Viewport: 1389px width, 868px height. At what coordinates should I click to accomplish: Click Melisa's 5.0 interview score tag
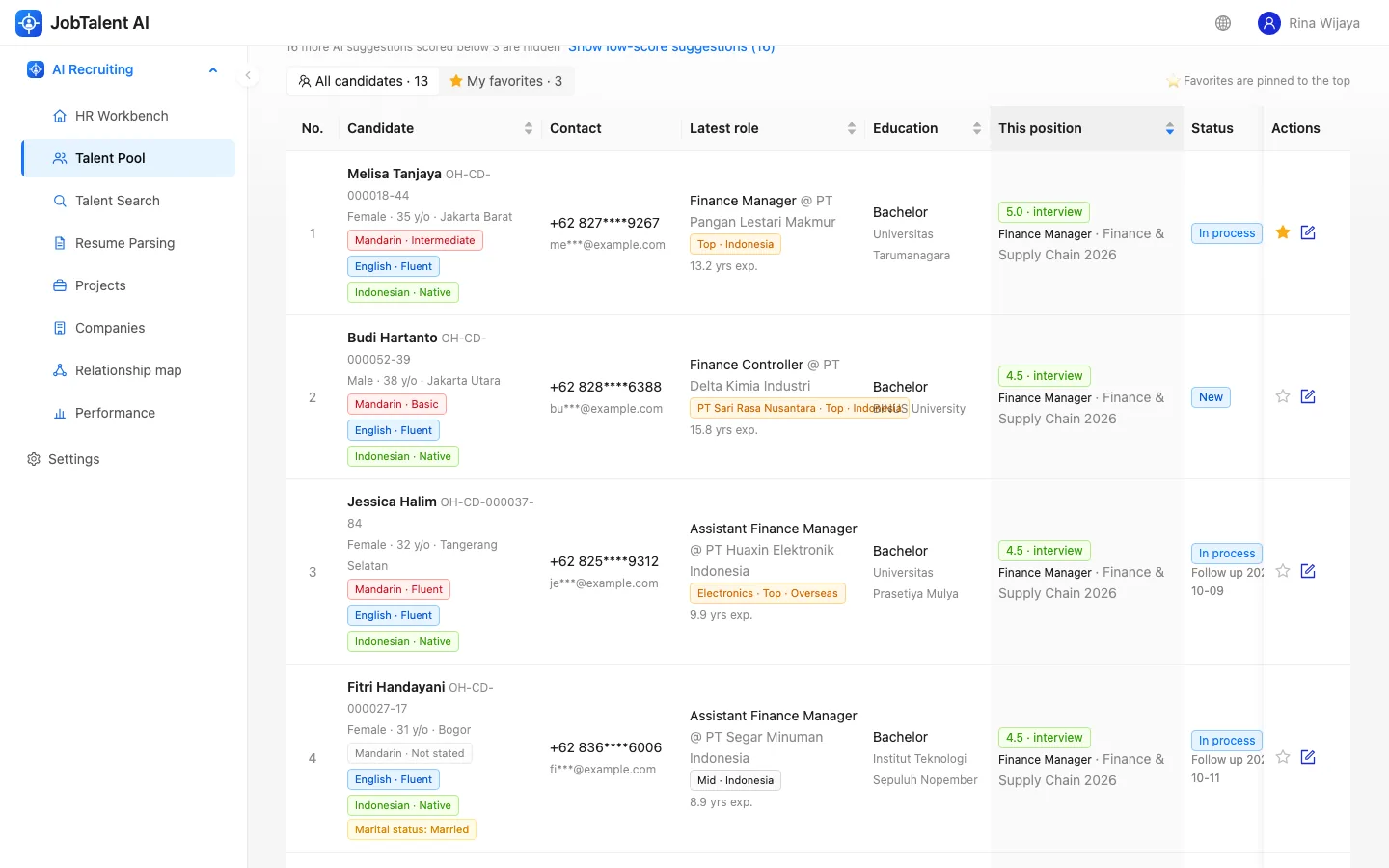tap(1045, 212)
